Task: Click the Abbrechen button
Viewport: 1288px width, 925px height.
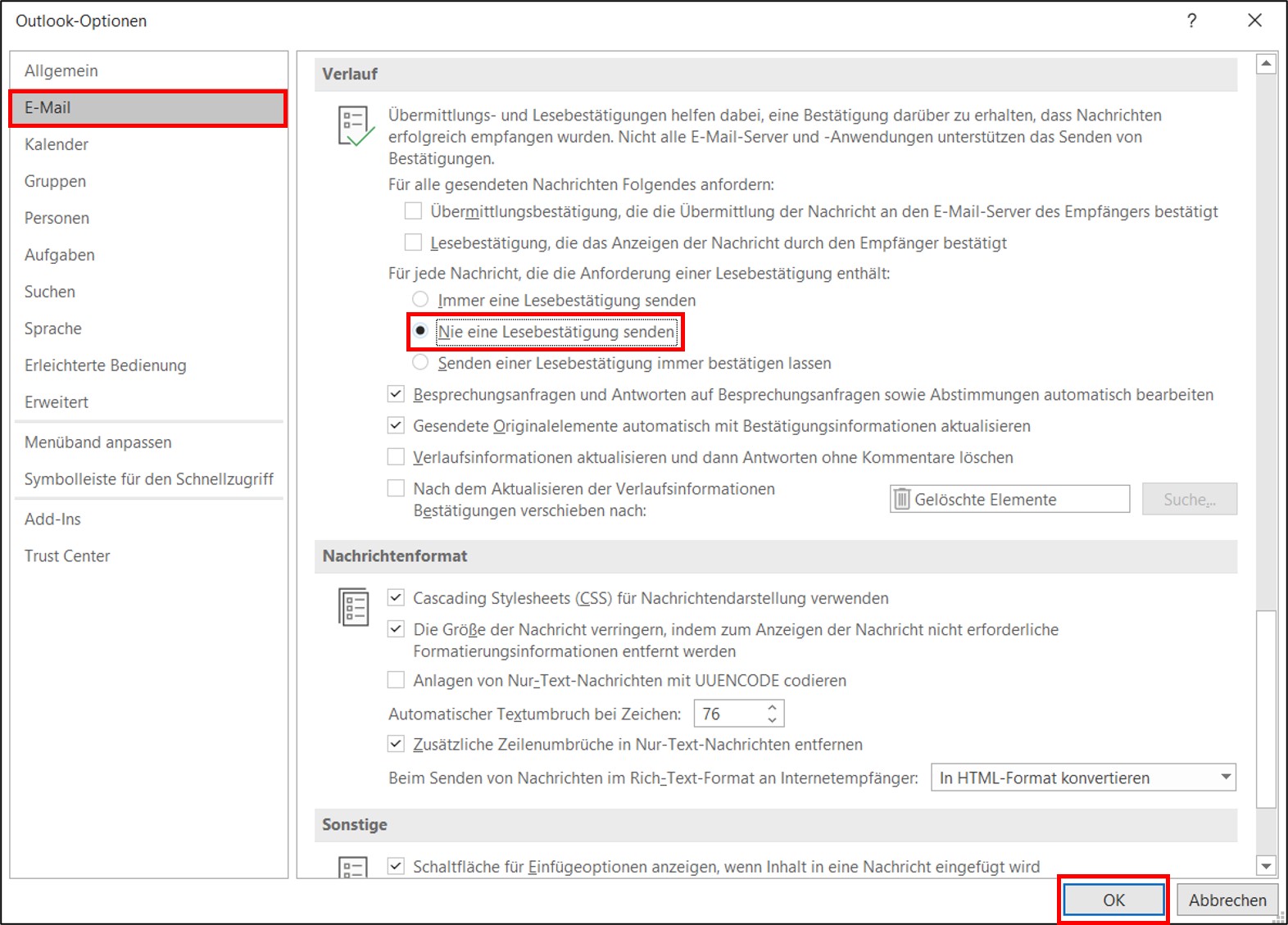Action: [1227, 900]
